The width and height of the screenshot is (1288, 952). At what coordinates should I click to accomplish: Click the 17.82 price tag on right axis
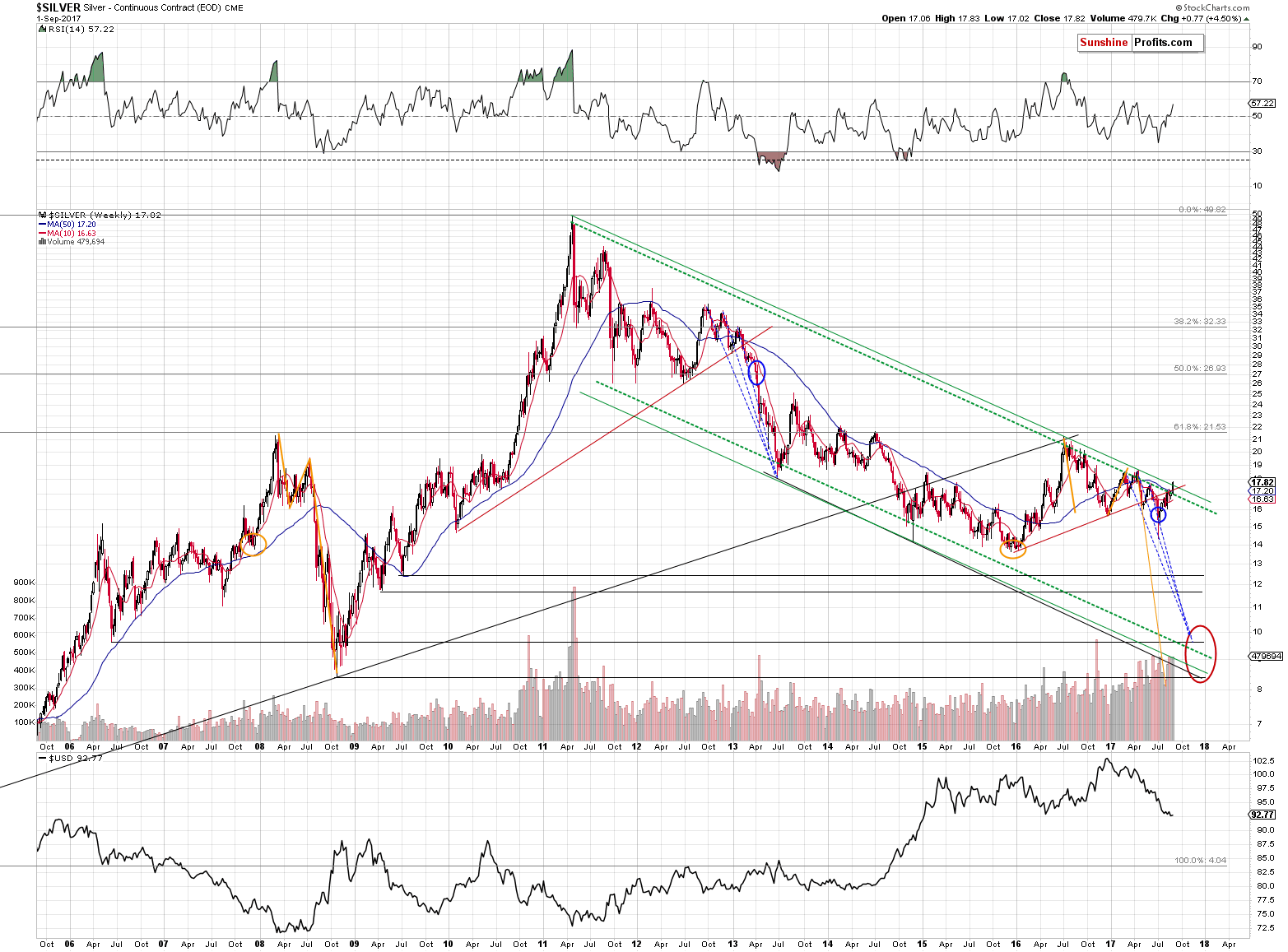click(1262, 482)
